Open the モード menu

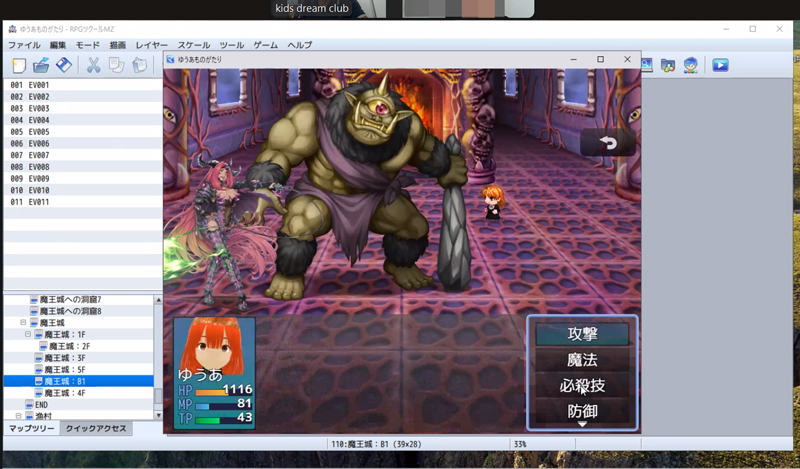tap(88, 45)
